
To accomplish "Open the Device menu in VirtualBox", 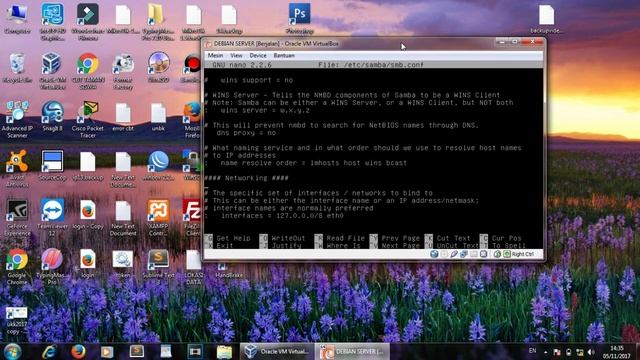I will point(258,56).
